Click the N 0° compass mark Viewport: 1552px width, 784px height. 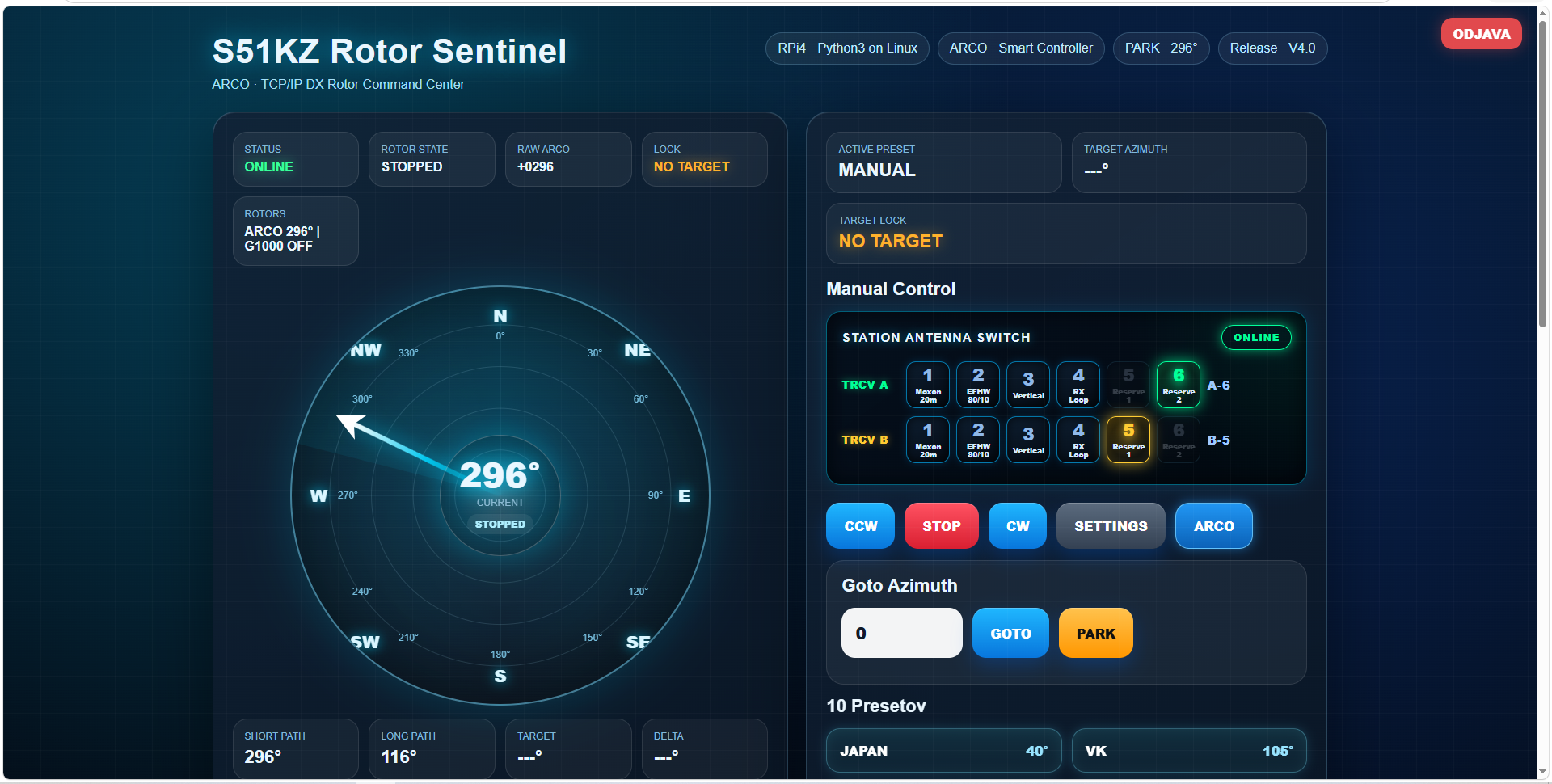pyautogui.click(x=500, y=323)
